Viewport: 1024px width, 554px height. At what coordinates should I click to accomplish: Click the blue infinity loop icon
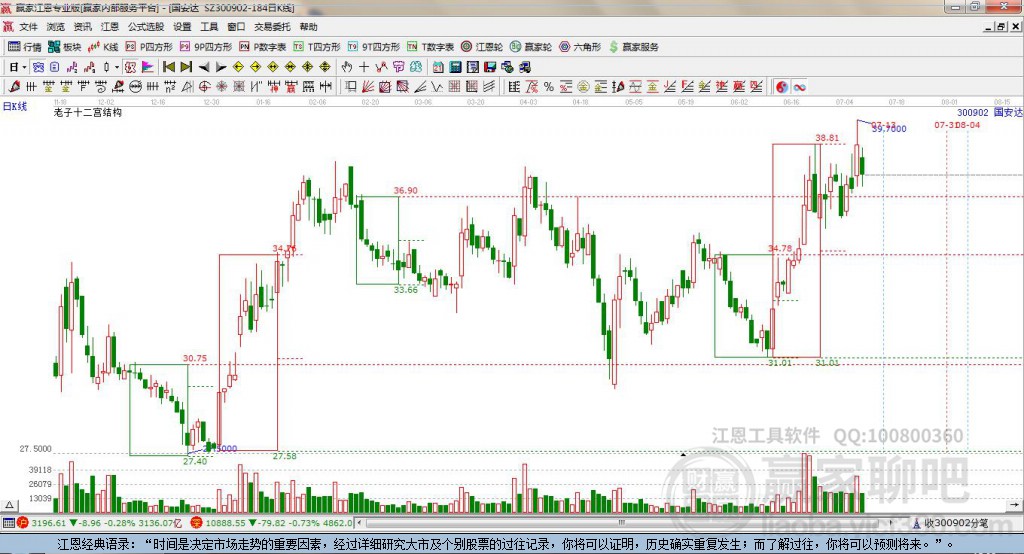799,87
